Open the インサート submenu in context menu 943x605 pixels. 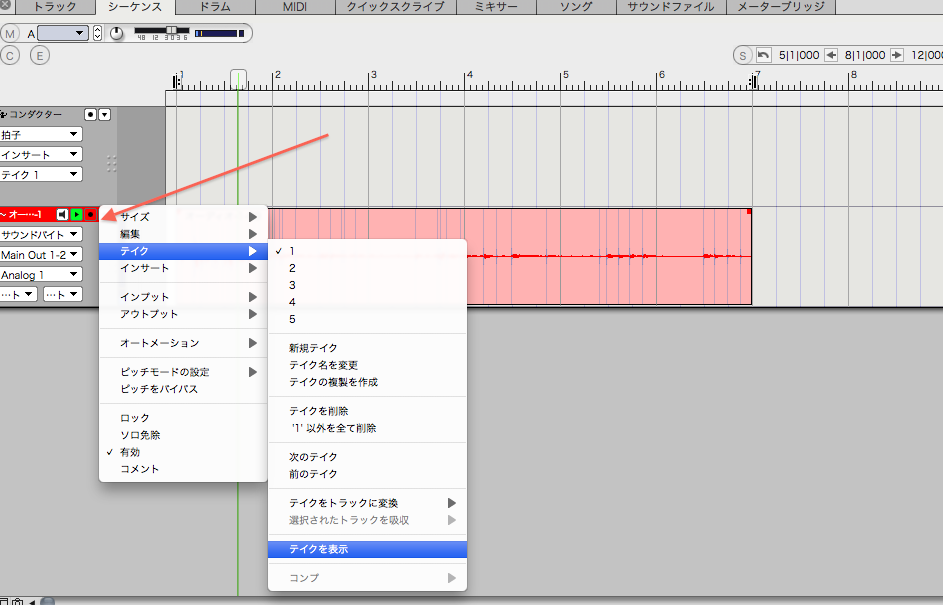[183, 268]
